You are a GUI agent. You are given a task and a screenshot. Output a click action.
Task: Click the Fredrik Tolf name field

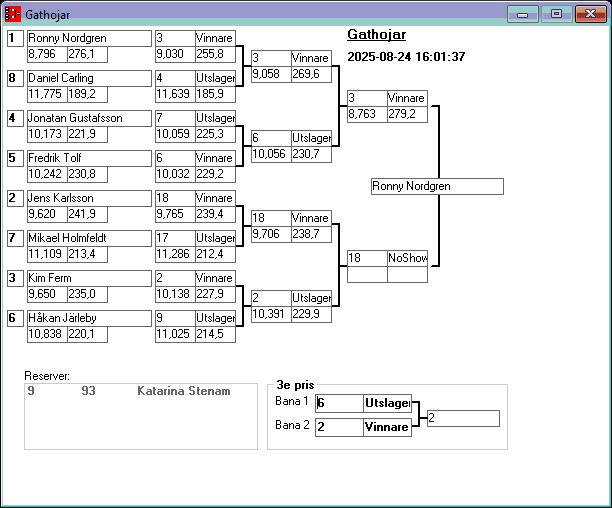point(89,158)
